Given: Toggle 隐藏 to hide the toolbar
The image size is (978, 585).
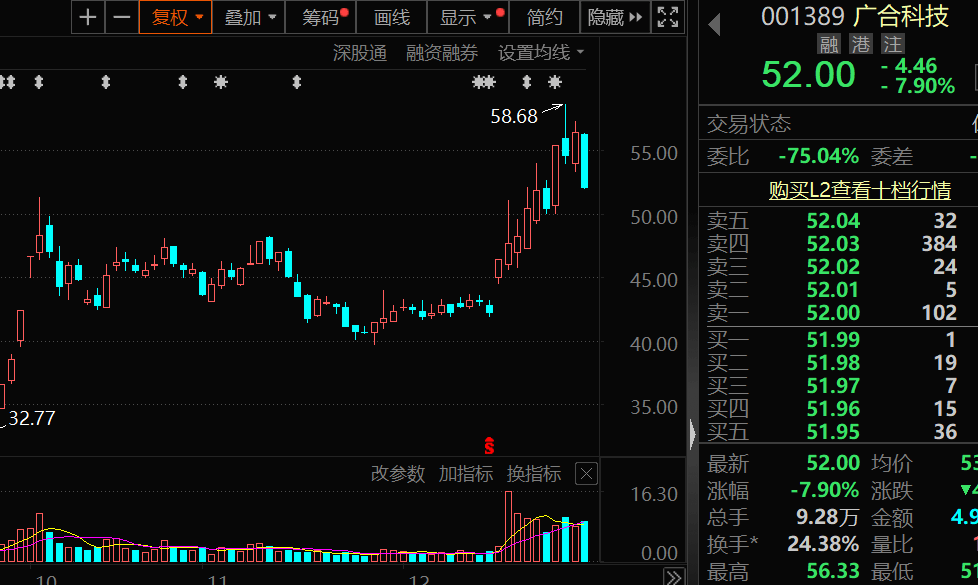Looking at the screenshot, I should 608,17.
